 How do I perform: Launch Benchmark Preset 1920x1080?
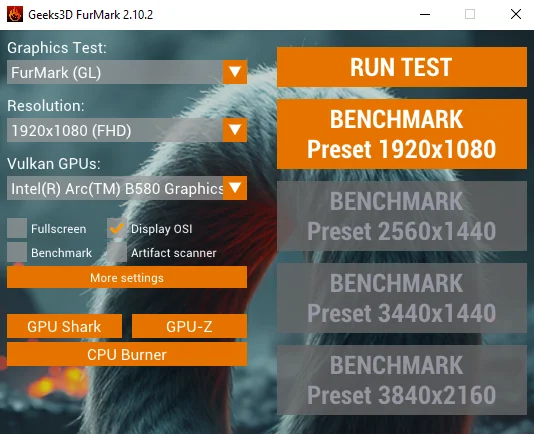click(402, 134)
